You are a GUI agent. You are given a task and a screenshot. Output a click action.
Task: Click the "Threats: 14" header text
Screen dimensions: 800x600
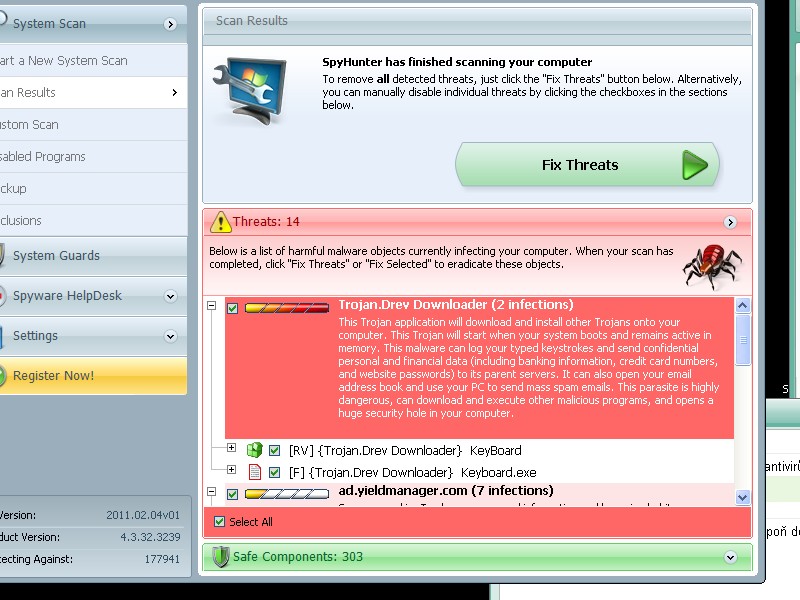266,222
